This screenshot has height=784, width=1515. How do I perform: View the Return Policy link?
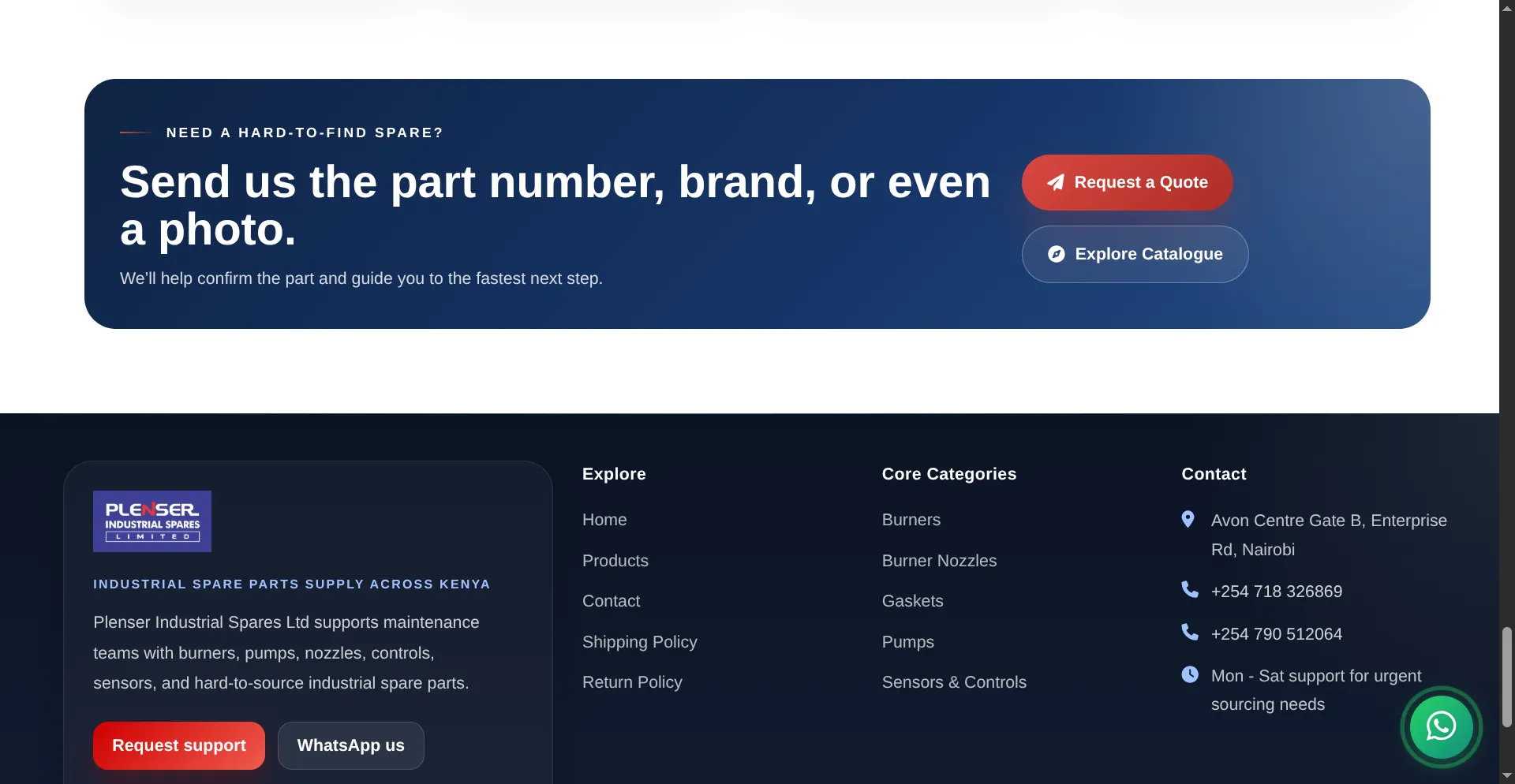[631, 682]
